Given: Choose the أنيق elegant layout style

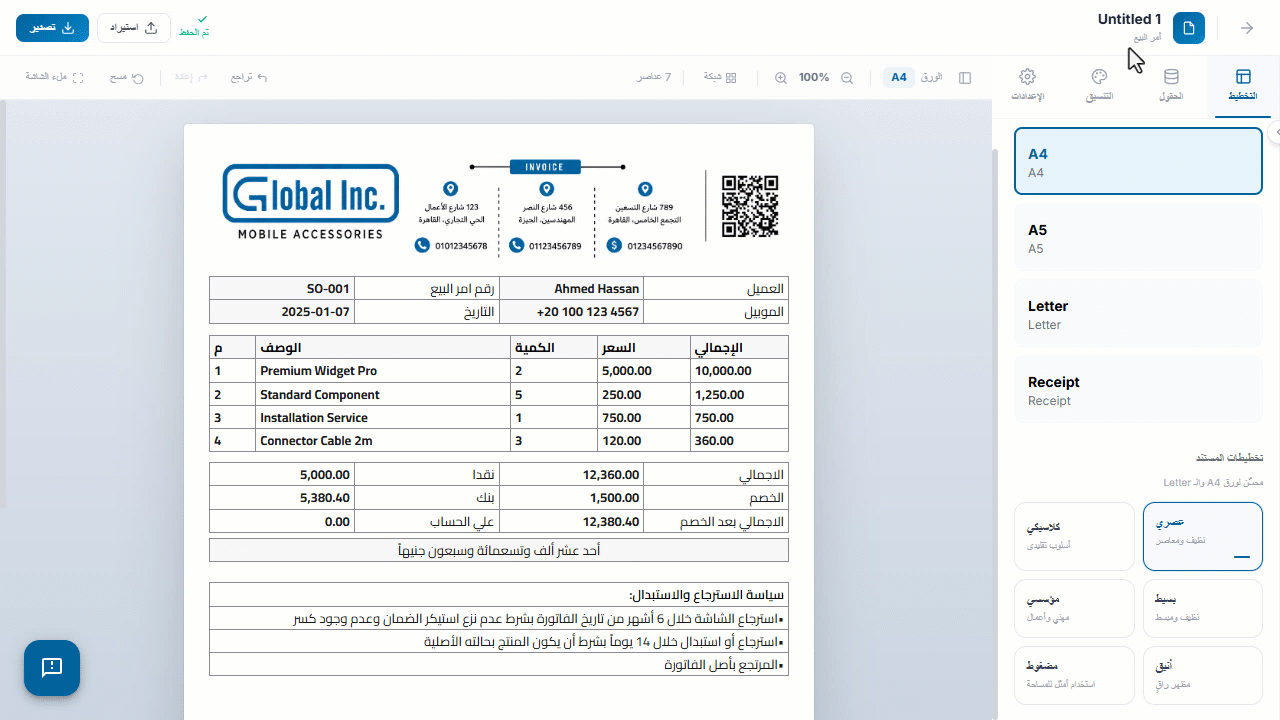Looking at the screenshot, I should [1203, 675].
